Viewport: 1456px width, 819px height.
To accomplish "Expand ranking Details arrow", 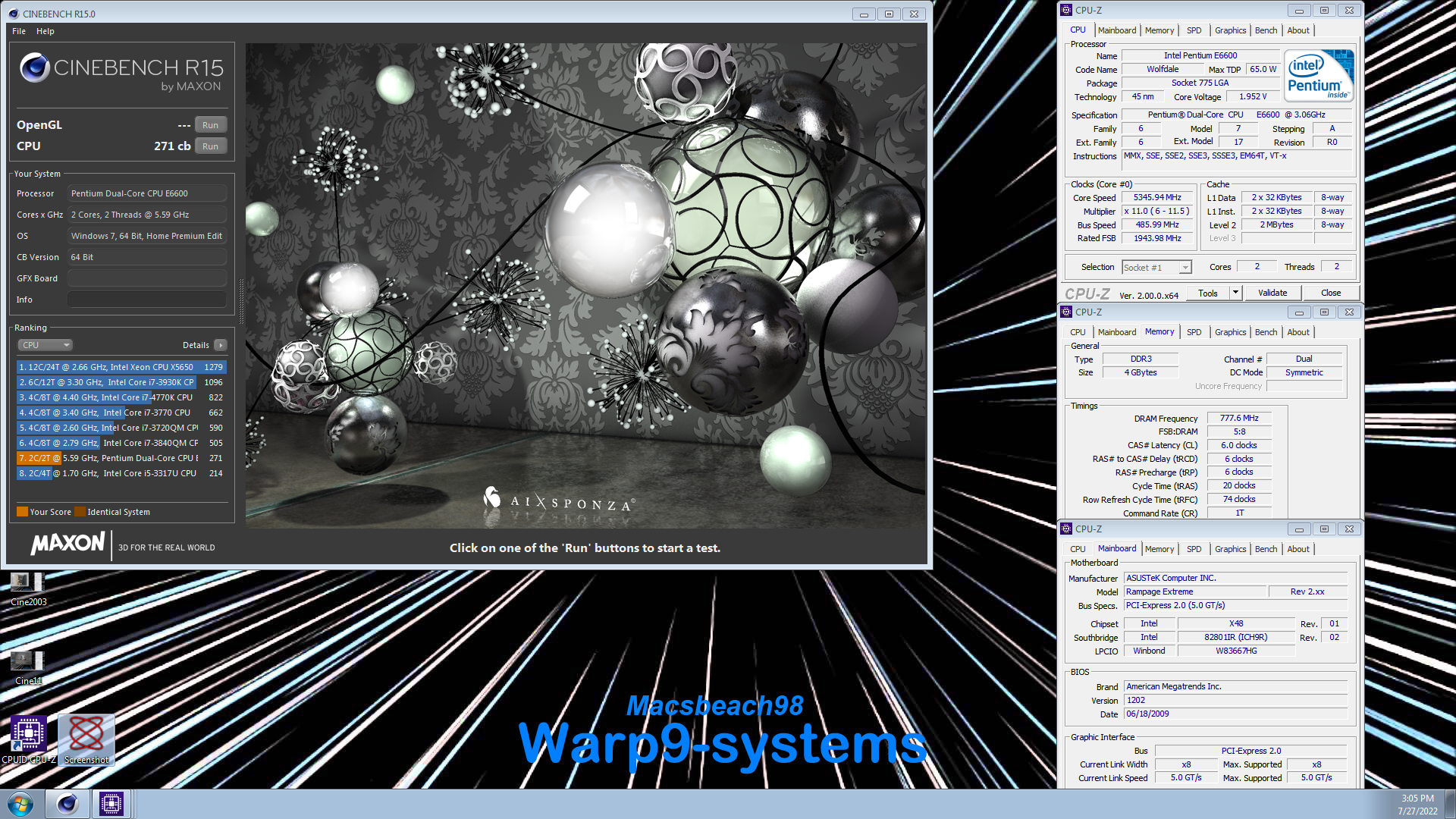I will click(x=220, y=345).
